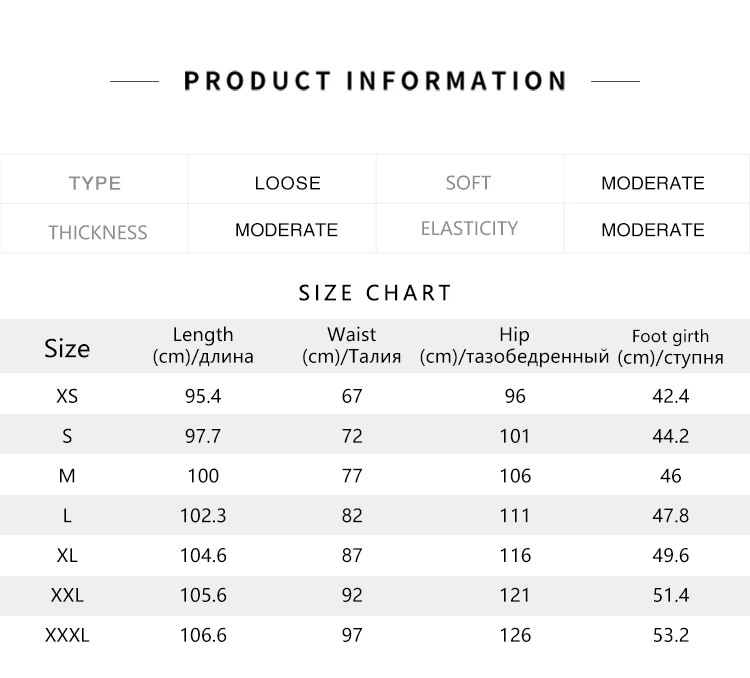Click MODERATE value next to ELASTICITY
The height and width of the screenshot is (678, 750).
[x=656, y=229]
